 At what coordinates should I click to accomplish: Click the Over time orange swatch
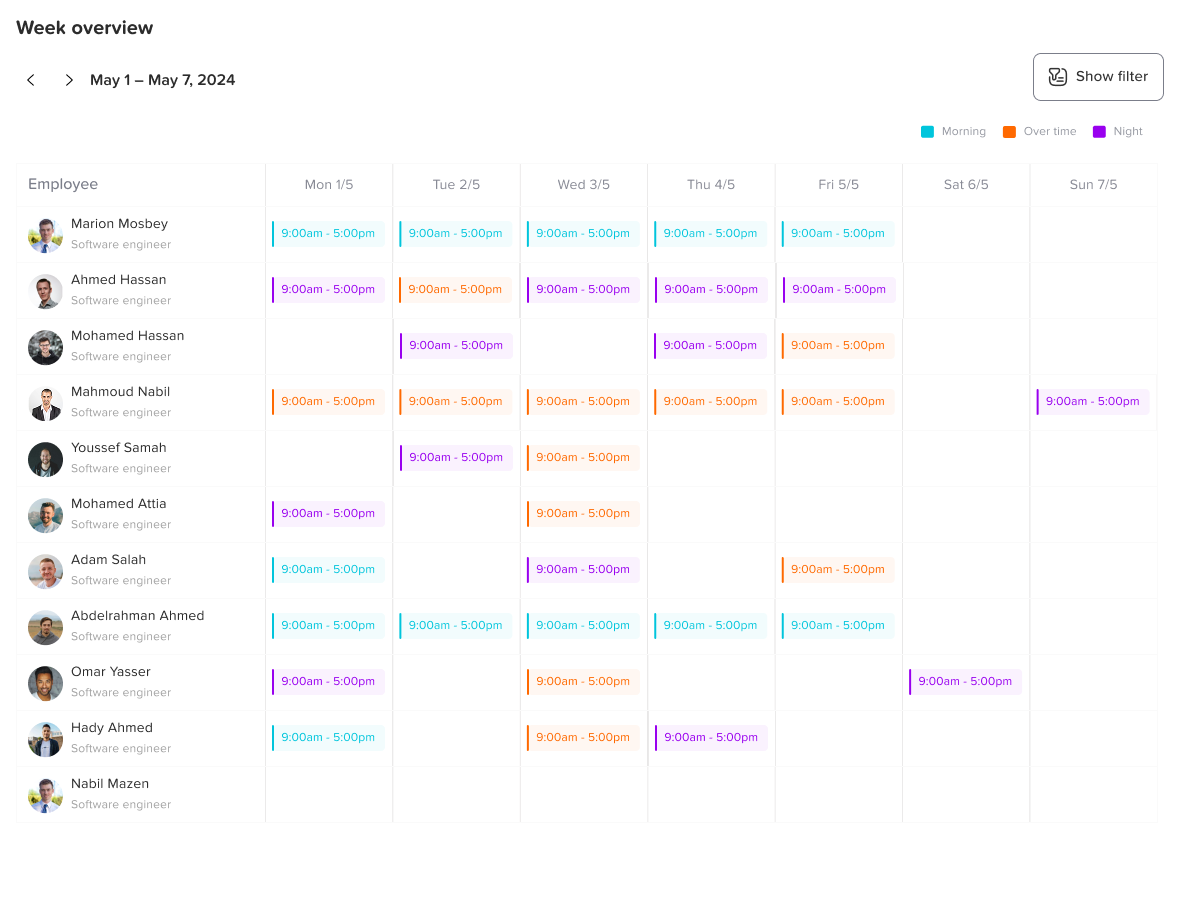pos(1009,132)
